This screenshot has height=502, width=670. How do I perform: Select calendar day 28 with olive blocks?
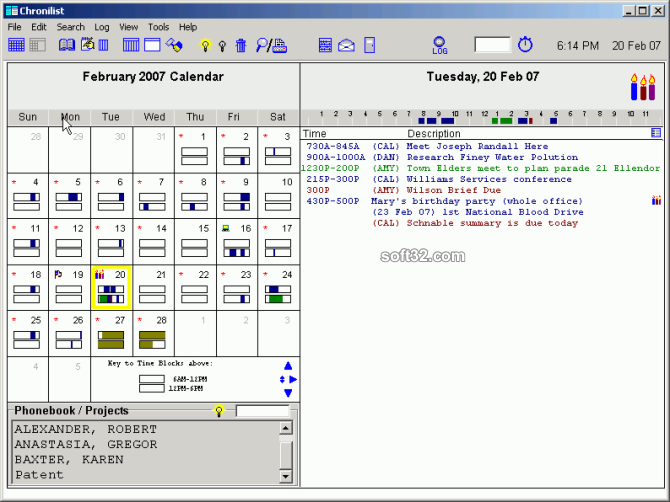(x=153, y=333)
